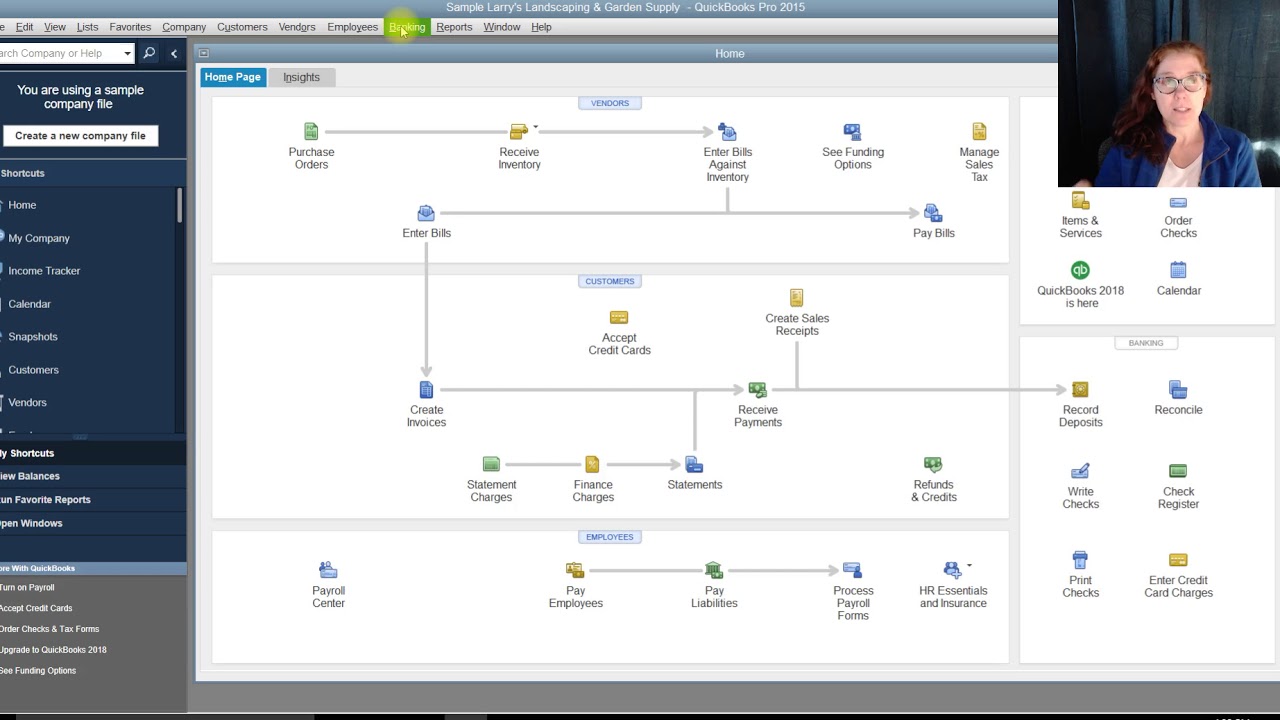Open the Pay Bills icon
Viewport: 1280px width, 720px height.
(x=933, y=213)
